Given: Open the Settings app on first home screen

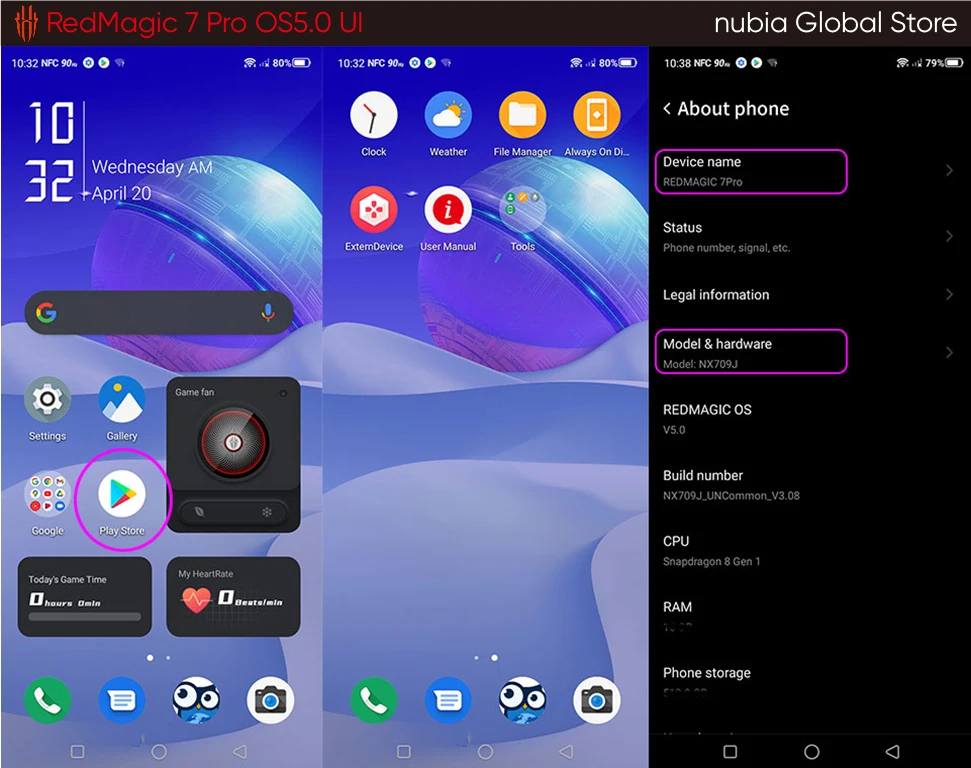Looking at the screenshot, I should click(x=47, y=400).
